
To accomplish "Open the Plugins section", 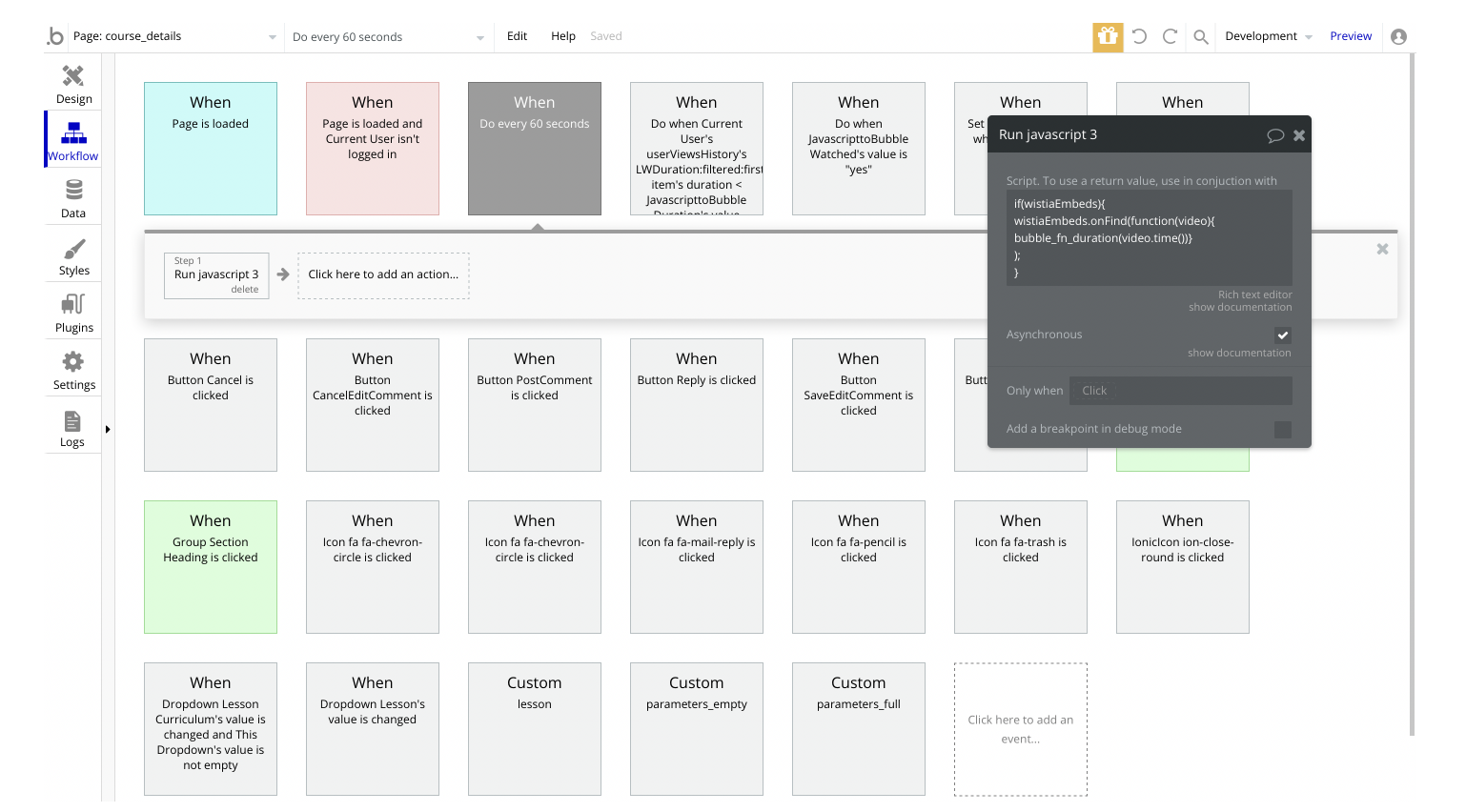I will (73, 313).
